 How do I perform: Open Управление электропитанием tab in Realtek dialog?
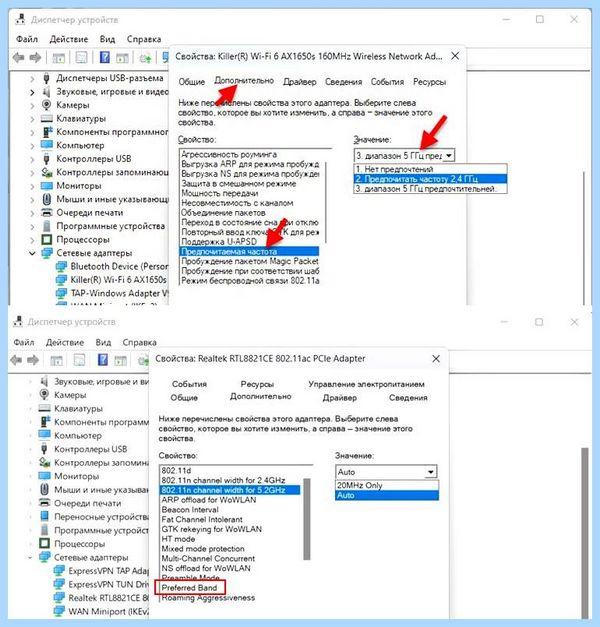(366, 384)
